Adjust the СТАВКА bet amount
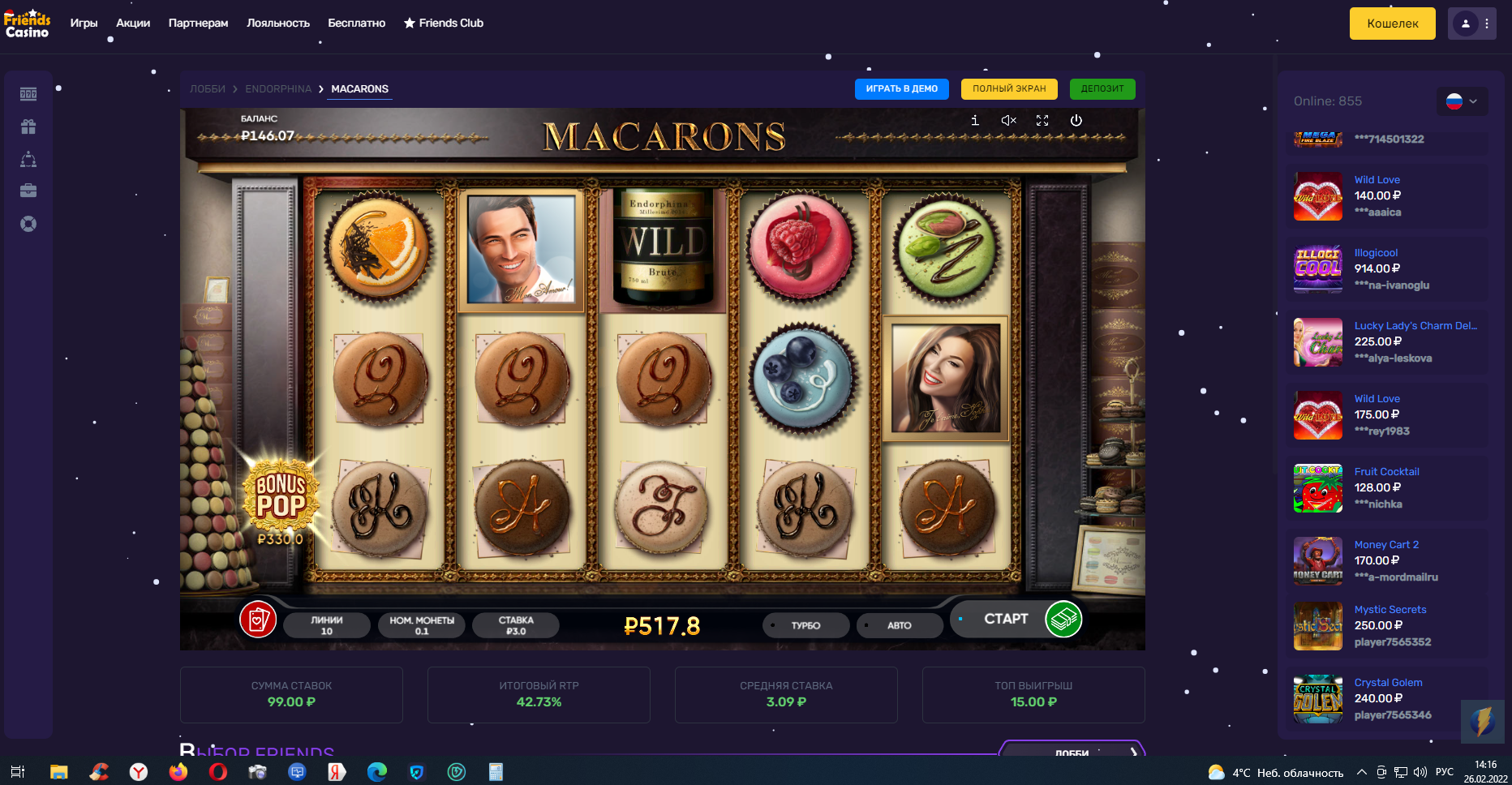This screenshot has height=785, width=1512. point(516,625)
